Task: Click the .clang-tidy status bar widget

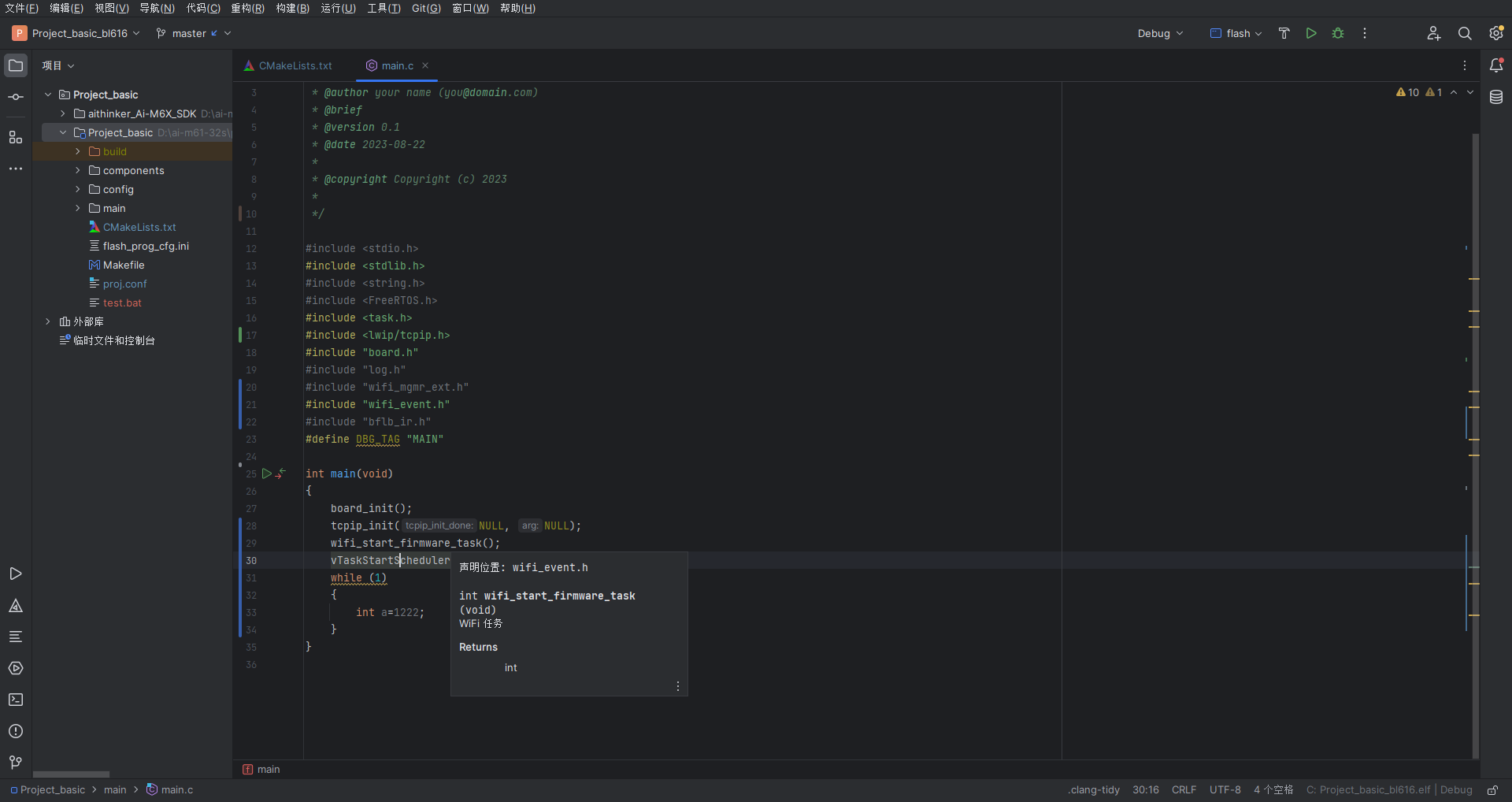Action: point(1094,789)
